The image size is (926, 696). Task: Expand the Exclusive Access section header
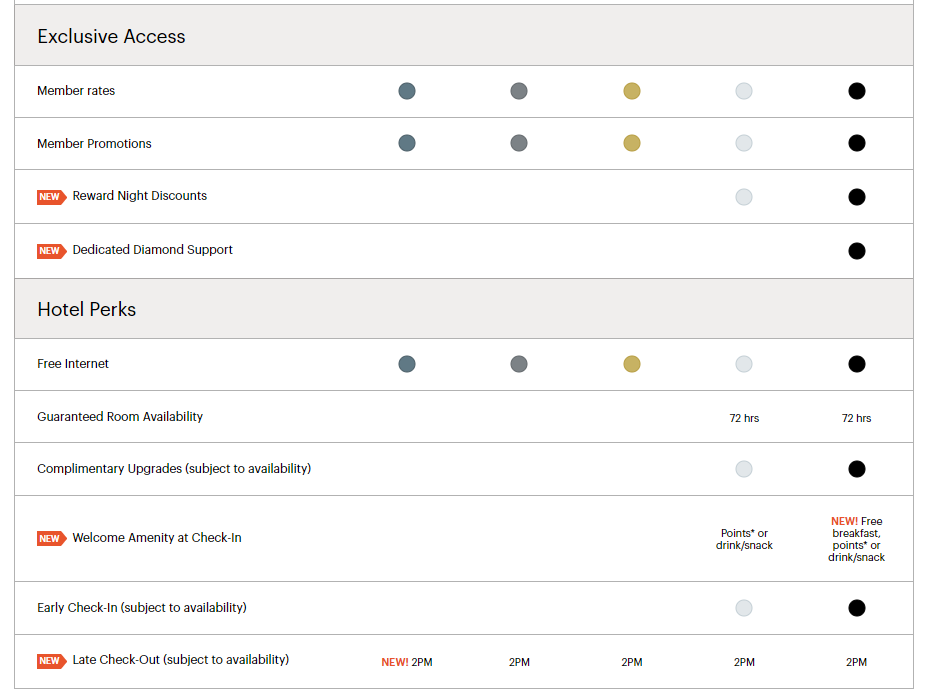point(111,36)
